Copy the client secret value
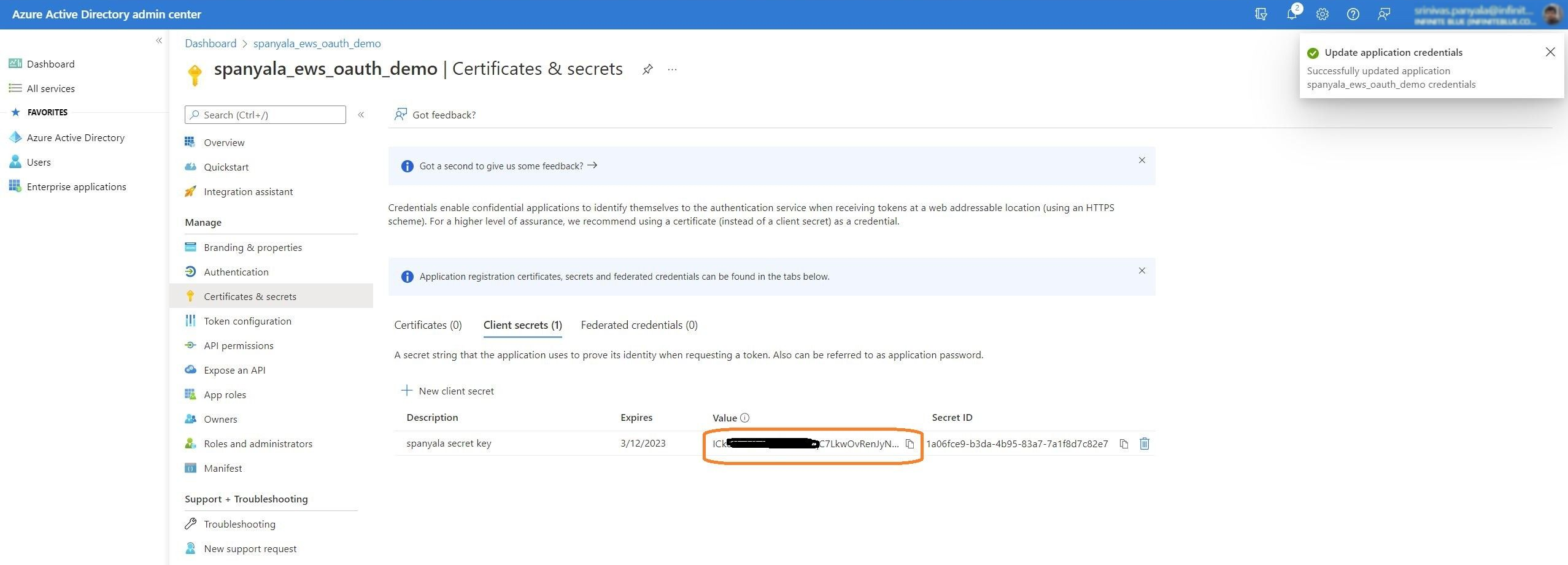The width and height of the screenshot is (1568, 565). [x=910, y=444]
